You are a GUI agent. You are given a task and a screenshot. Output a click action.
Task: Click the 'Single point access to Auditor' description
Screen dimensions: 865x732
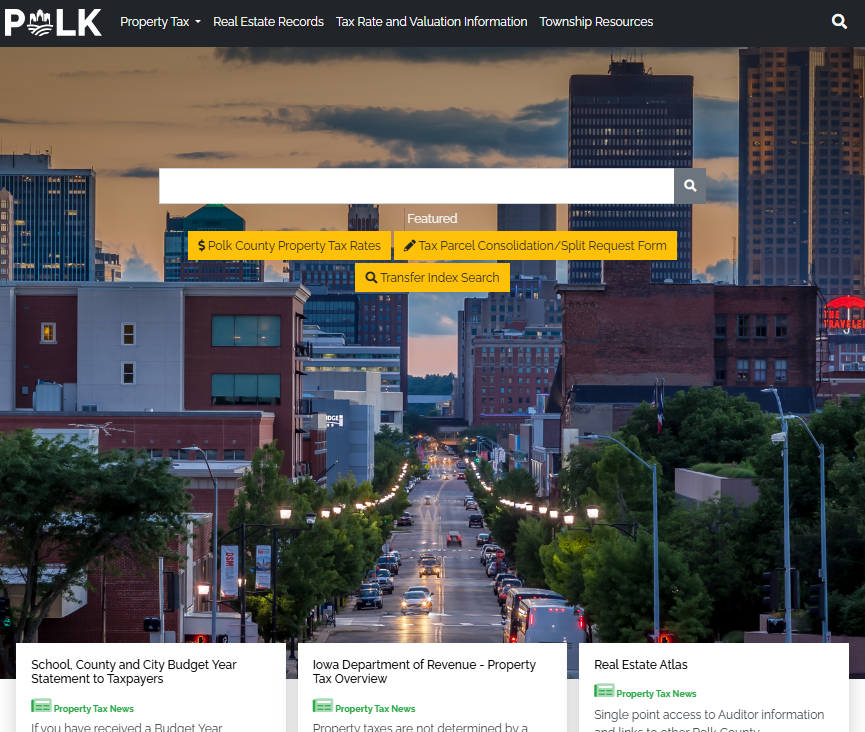pyautogui.click(x=708, y=715)
